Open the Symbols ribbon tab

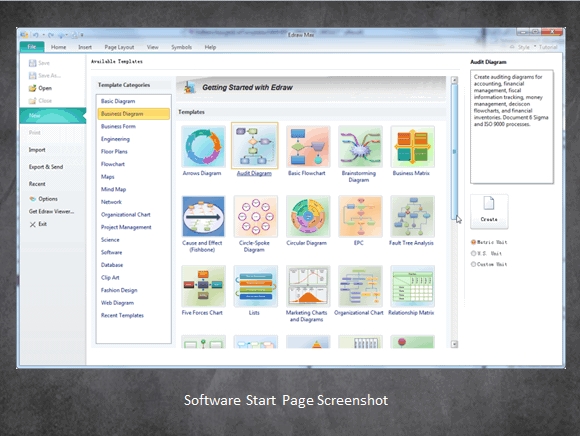tap(181, 47)
